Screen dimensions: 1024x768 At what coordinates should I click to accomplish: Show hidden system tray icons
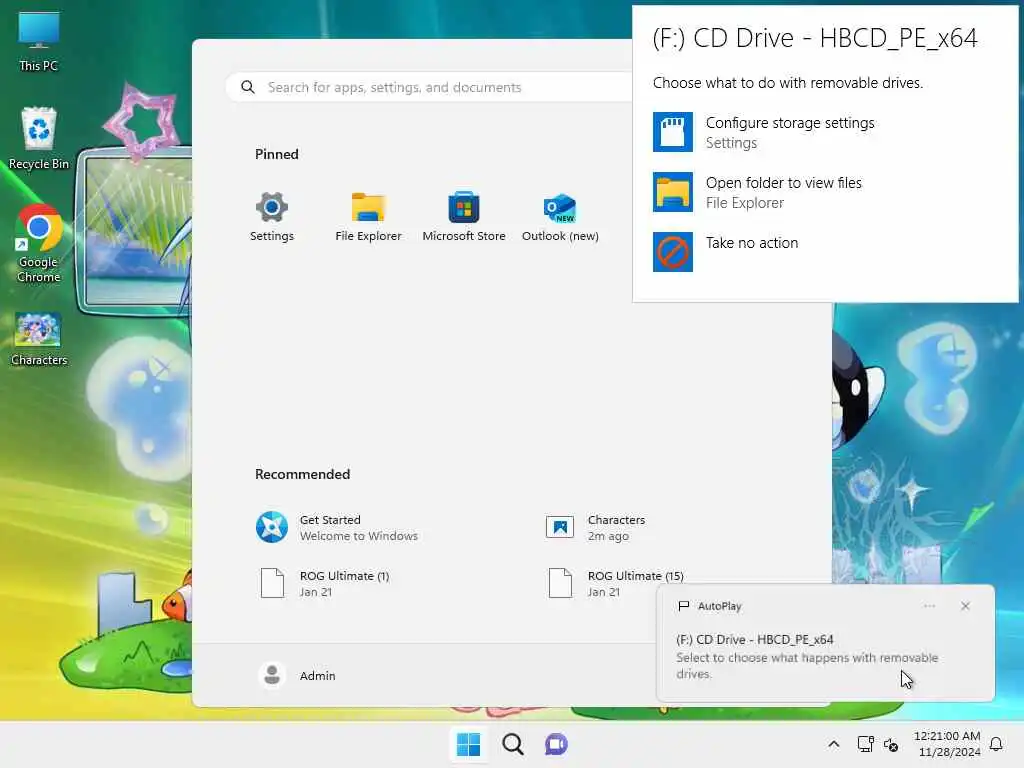pos(834,744)
